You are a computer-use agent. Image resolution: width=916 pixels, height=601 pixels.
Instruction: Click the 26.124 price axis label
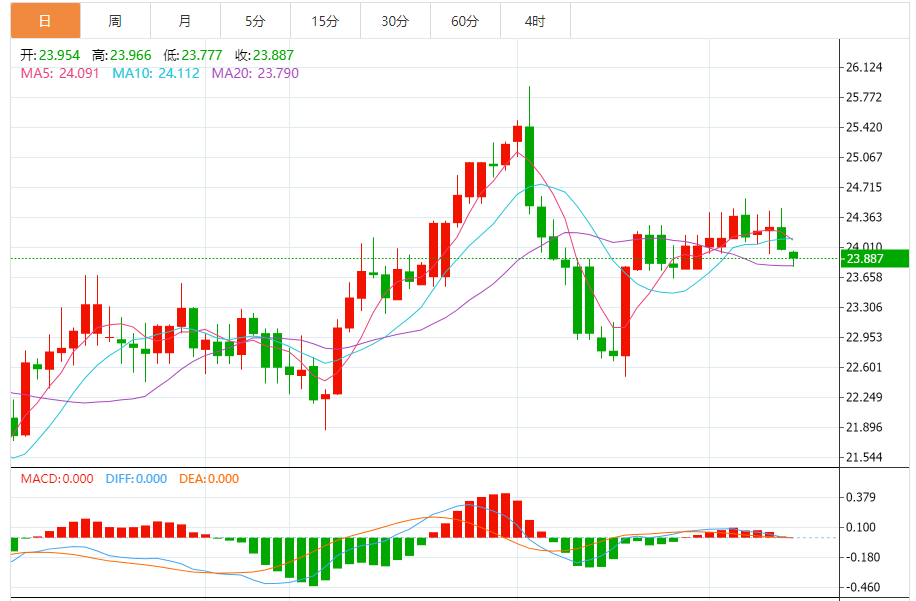[x=864, y=67]
